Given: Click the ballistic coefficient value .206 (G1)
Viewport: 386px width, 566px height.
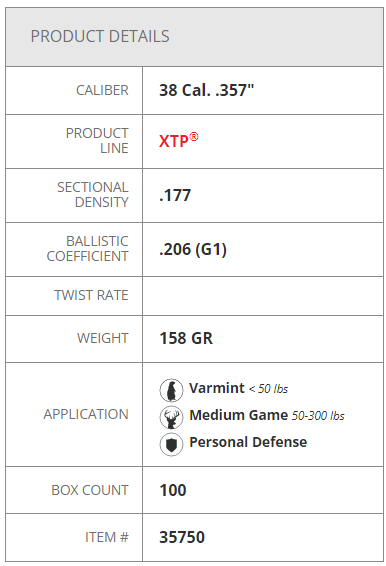Looking at the screenshot, I should click(x=193, y=249).
